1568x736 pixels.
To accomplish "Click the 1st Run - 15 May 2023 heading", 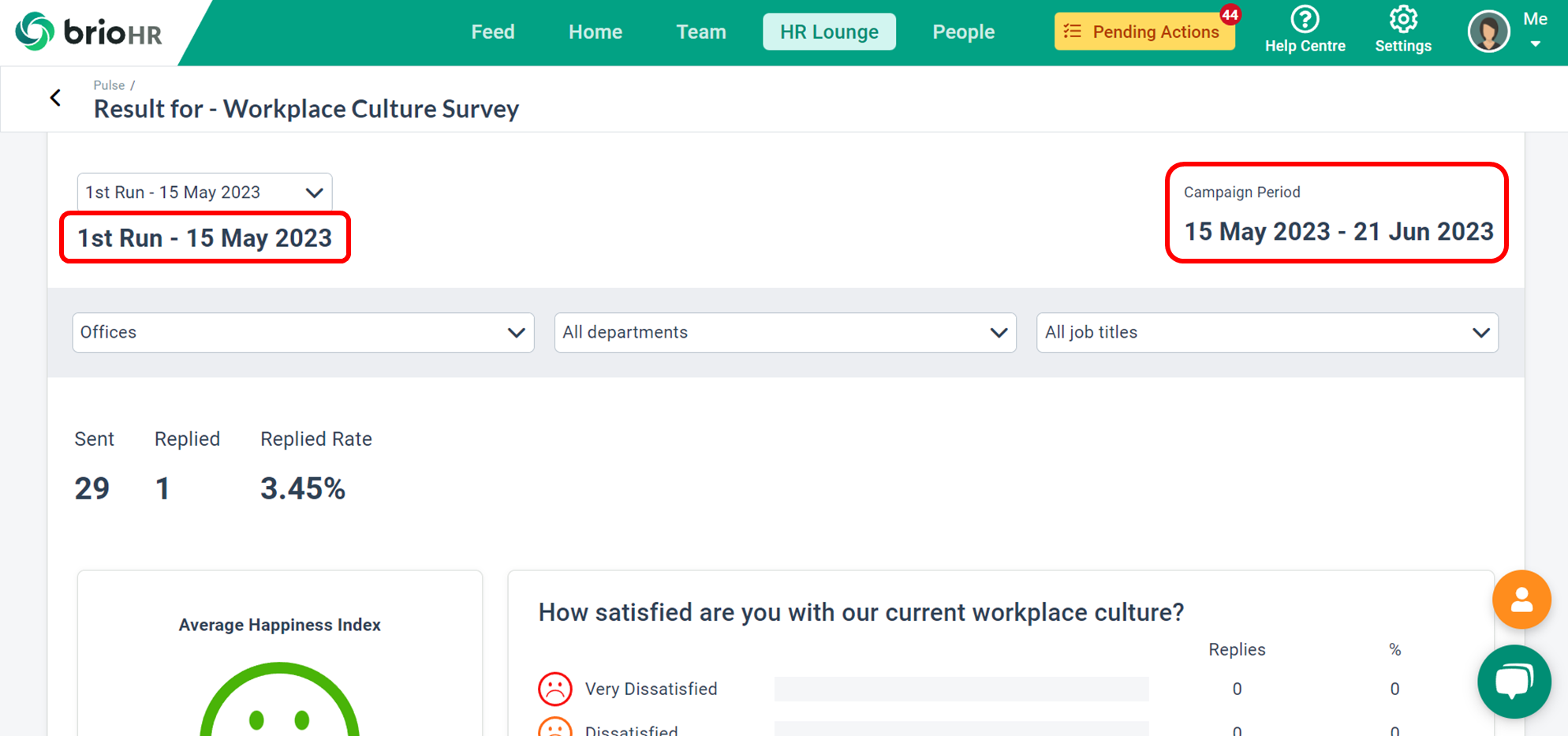I will pyautogui.click(x=204, y=237).
